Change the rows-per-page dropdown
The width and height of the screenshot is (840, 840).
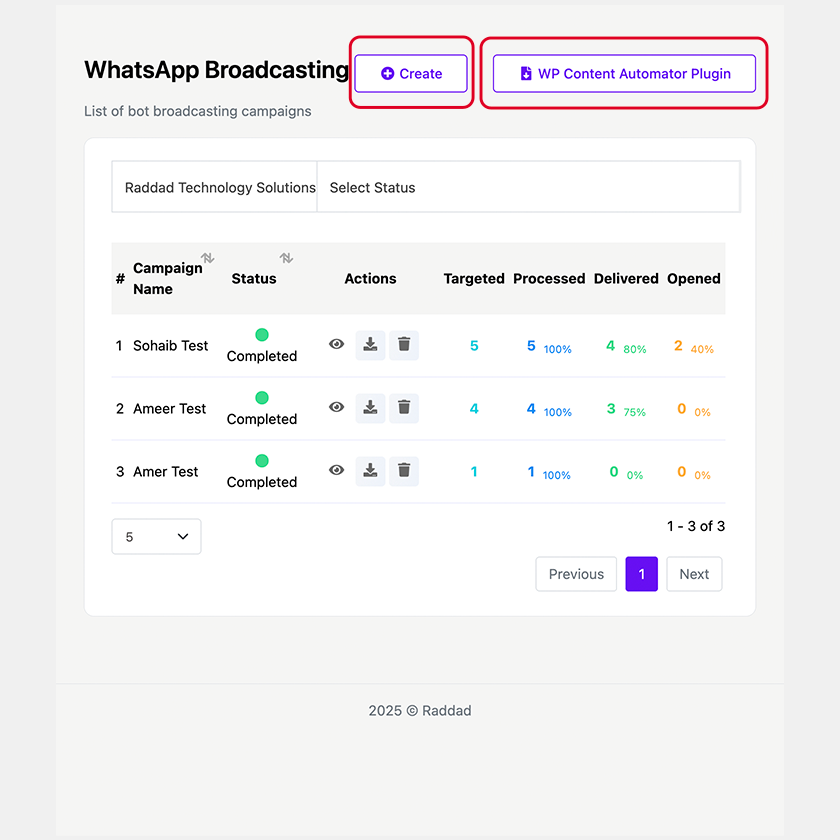coord(156,537)
